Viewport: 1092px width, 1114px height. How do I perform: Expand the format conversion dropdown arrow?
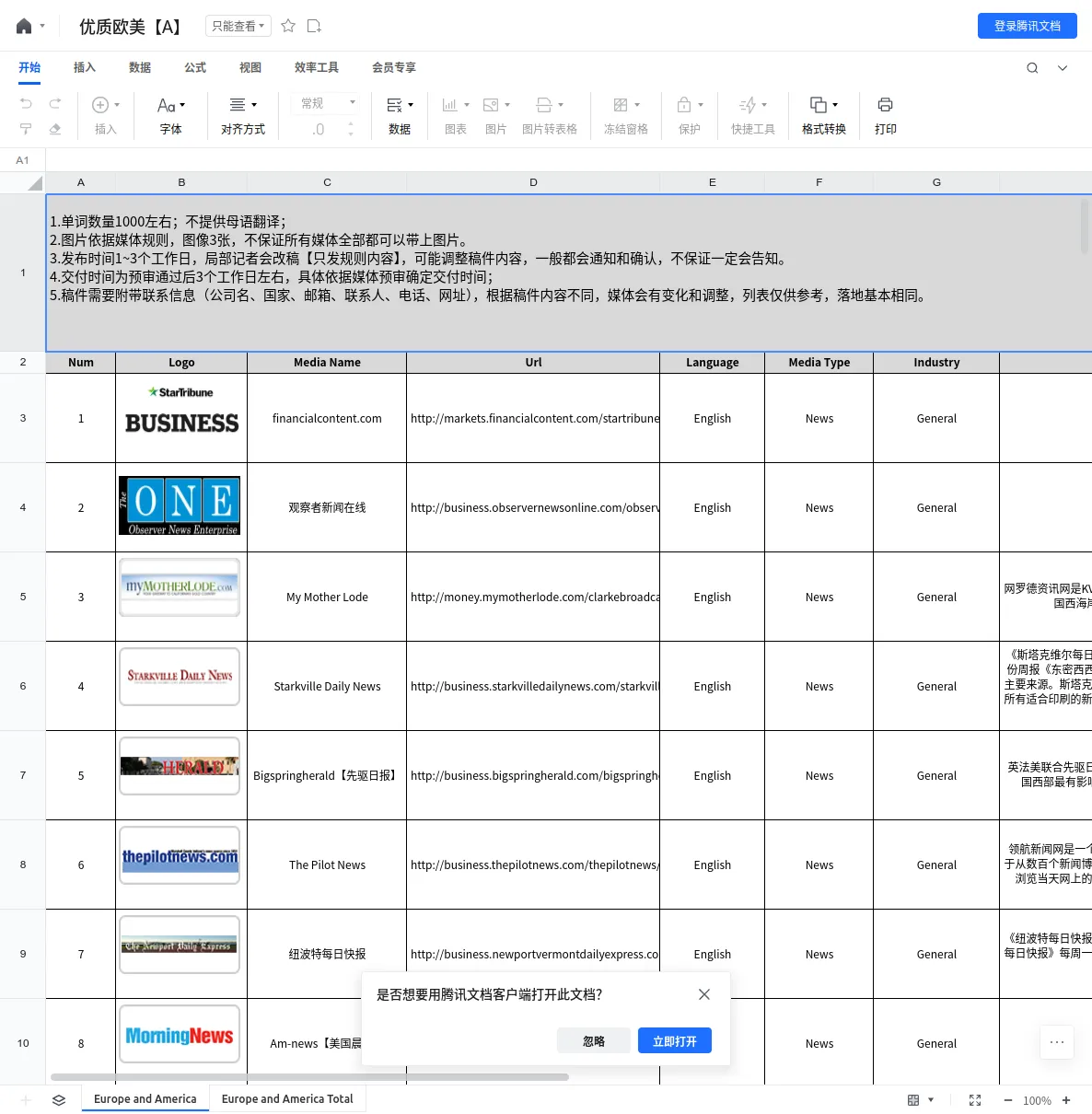(835, 105)
